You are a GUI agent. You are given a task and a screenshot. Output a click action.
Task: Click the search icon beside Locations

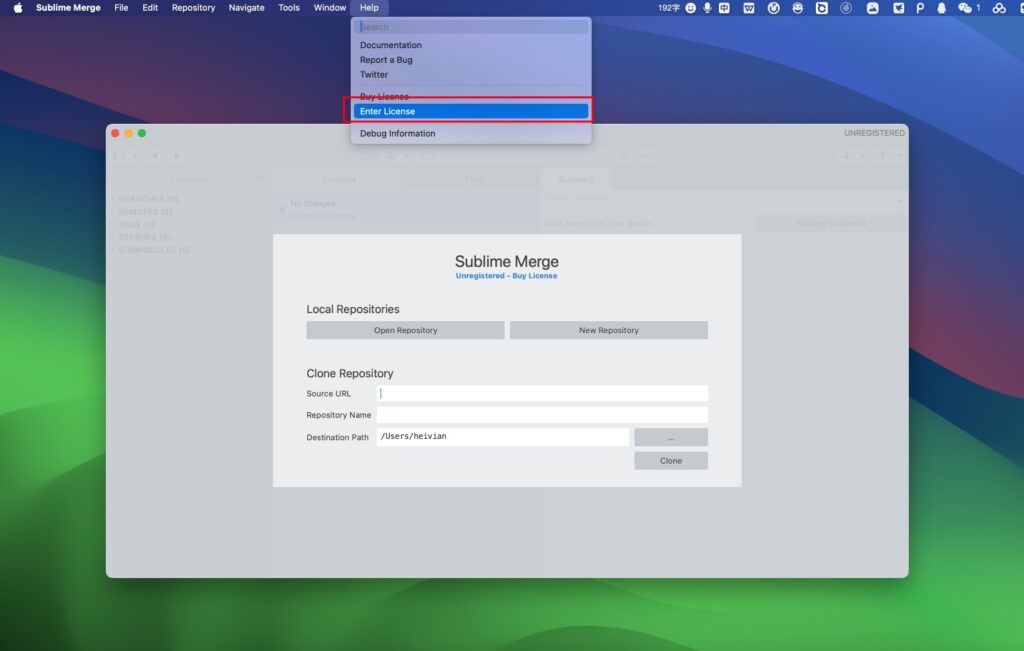(260, 179)
